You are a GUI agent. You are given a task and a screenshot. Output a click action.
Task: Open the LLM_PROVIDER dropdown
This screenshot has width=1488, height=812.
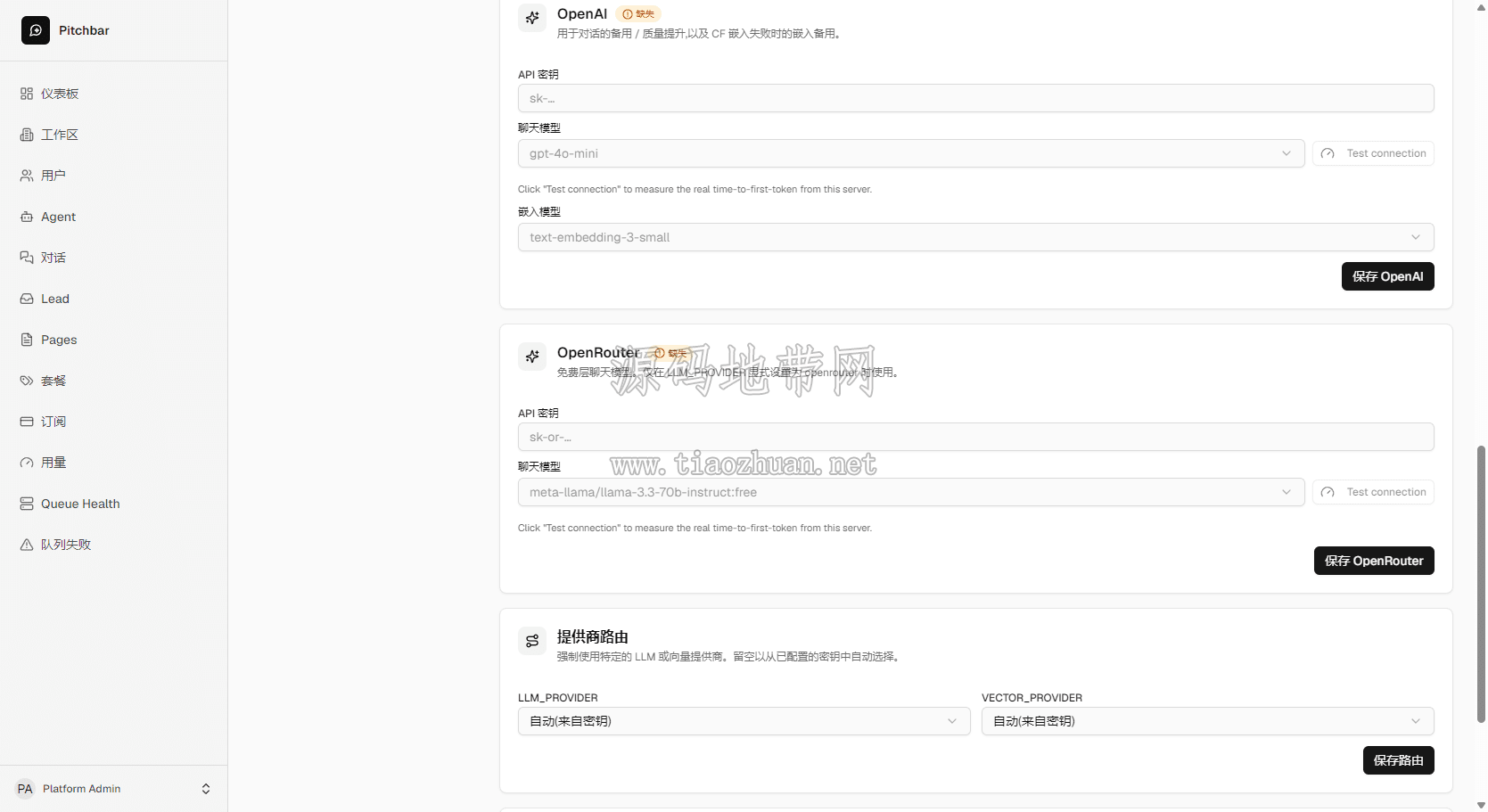point(744,721)
